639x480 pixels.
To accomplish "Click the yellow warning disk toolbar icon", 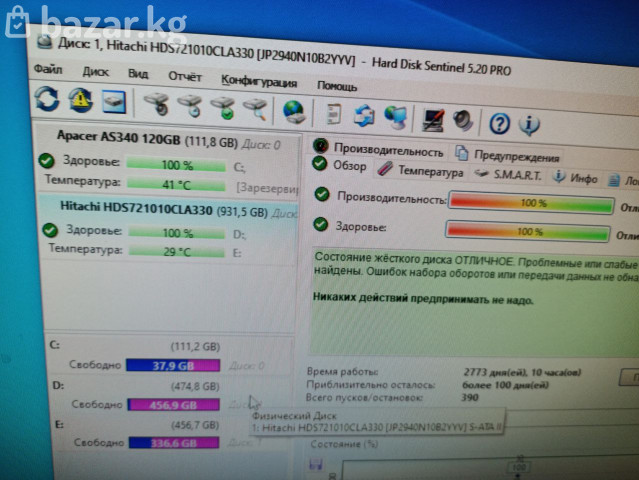I will pos(80,99).
